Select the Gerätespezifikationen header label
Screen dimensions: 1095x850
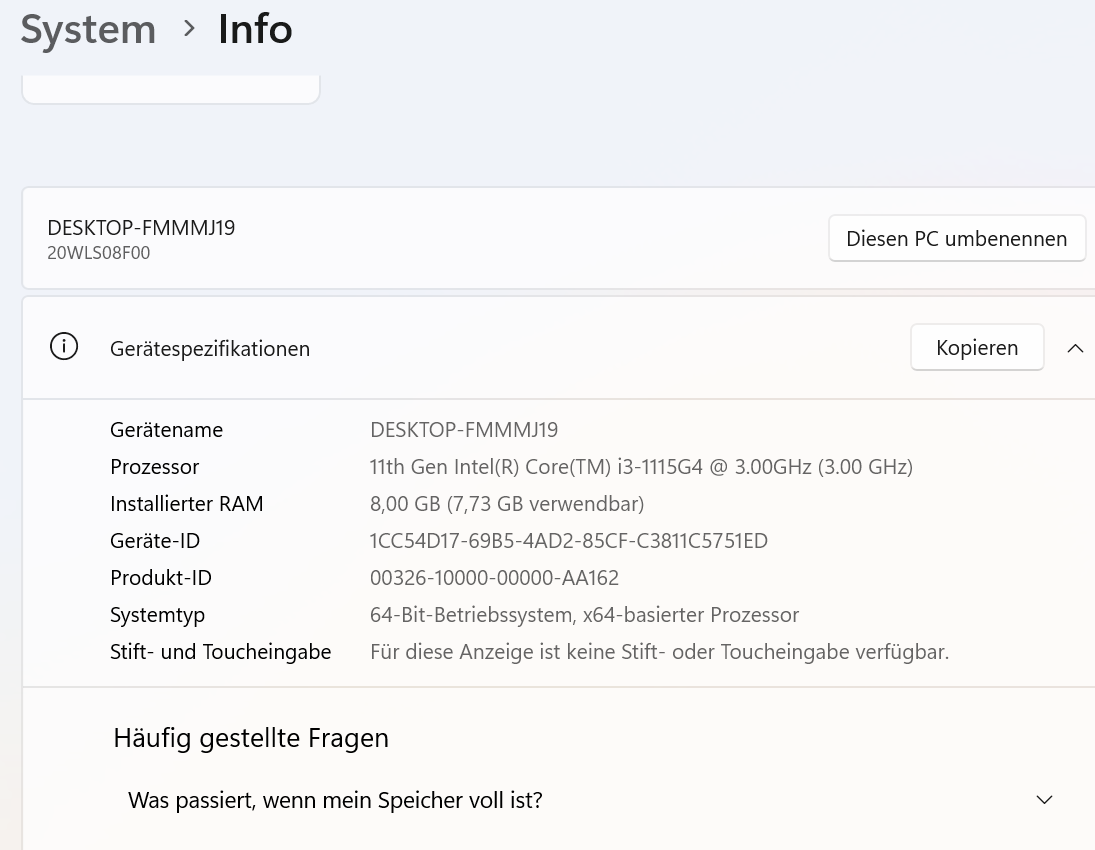pos(210,349)
